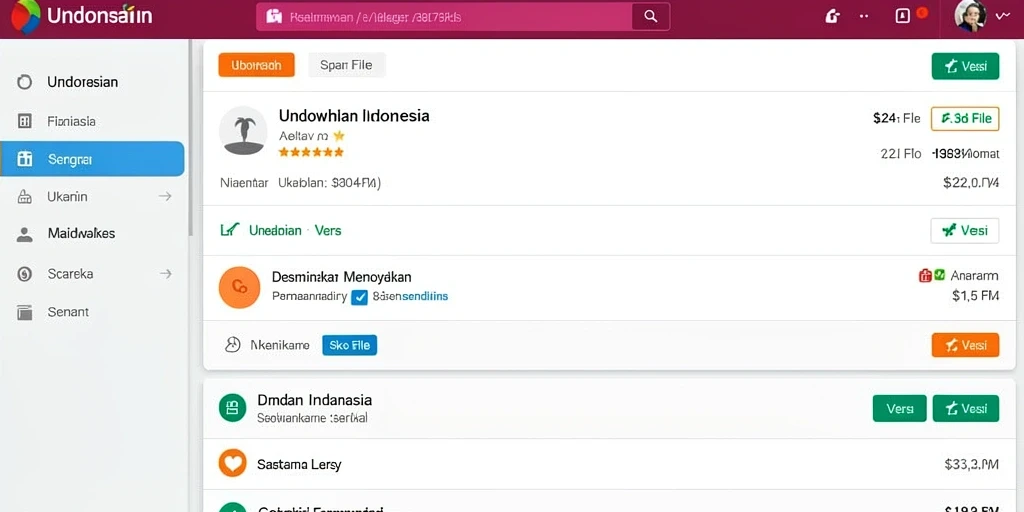Click the clock icon beside Nkenikame
This screenshot has height=512, width=1024.
pyautogui.click(x=232, y=345)
